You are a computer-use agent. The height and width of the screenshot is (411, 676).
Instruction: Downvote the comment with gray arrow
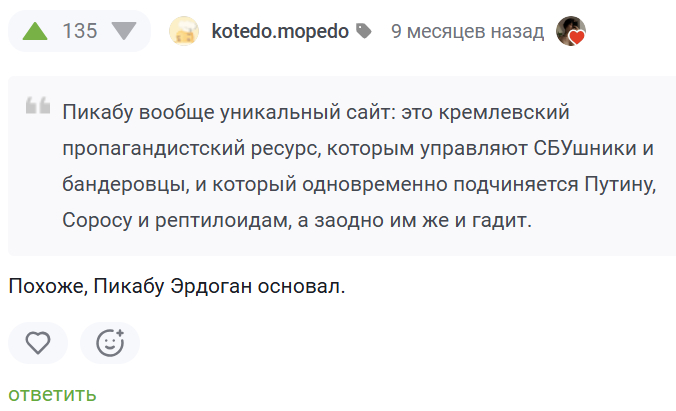tap(124, 31)
